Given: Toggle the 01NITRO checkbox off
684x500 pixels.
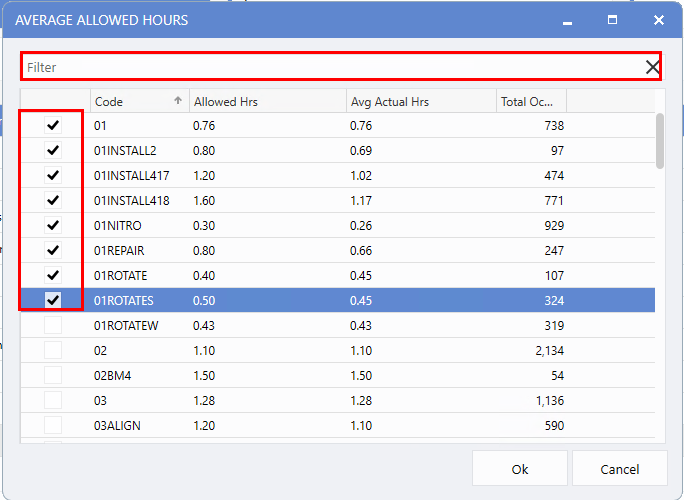Looking at the screenshot, I should click(x=53, y=226).
